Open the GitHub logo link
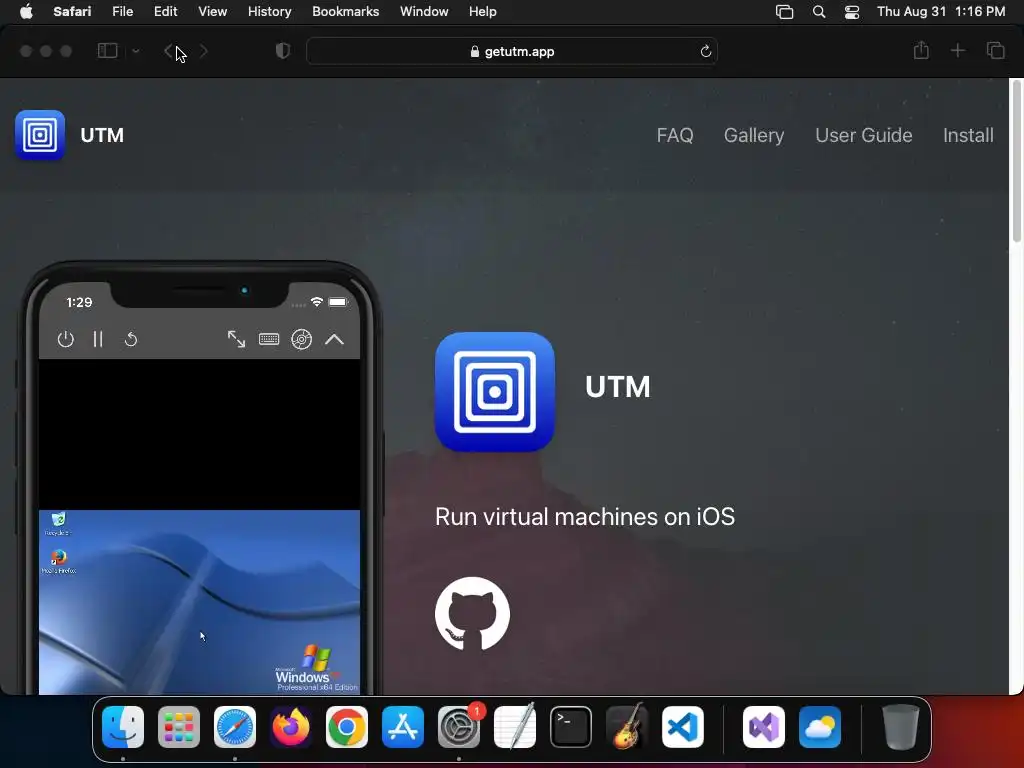Screen dimensions: 1024x768 coord(472,614)
